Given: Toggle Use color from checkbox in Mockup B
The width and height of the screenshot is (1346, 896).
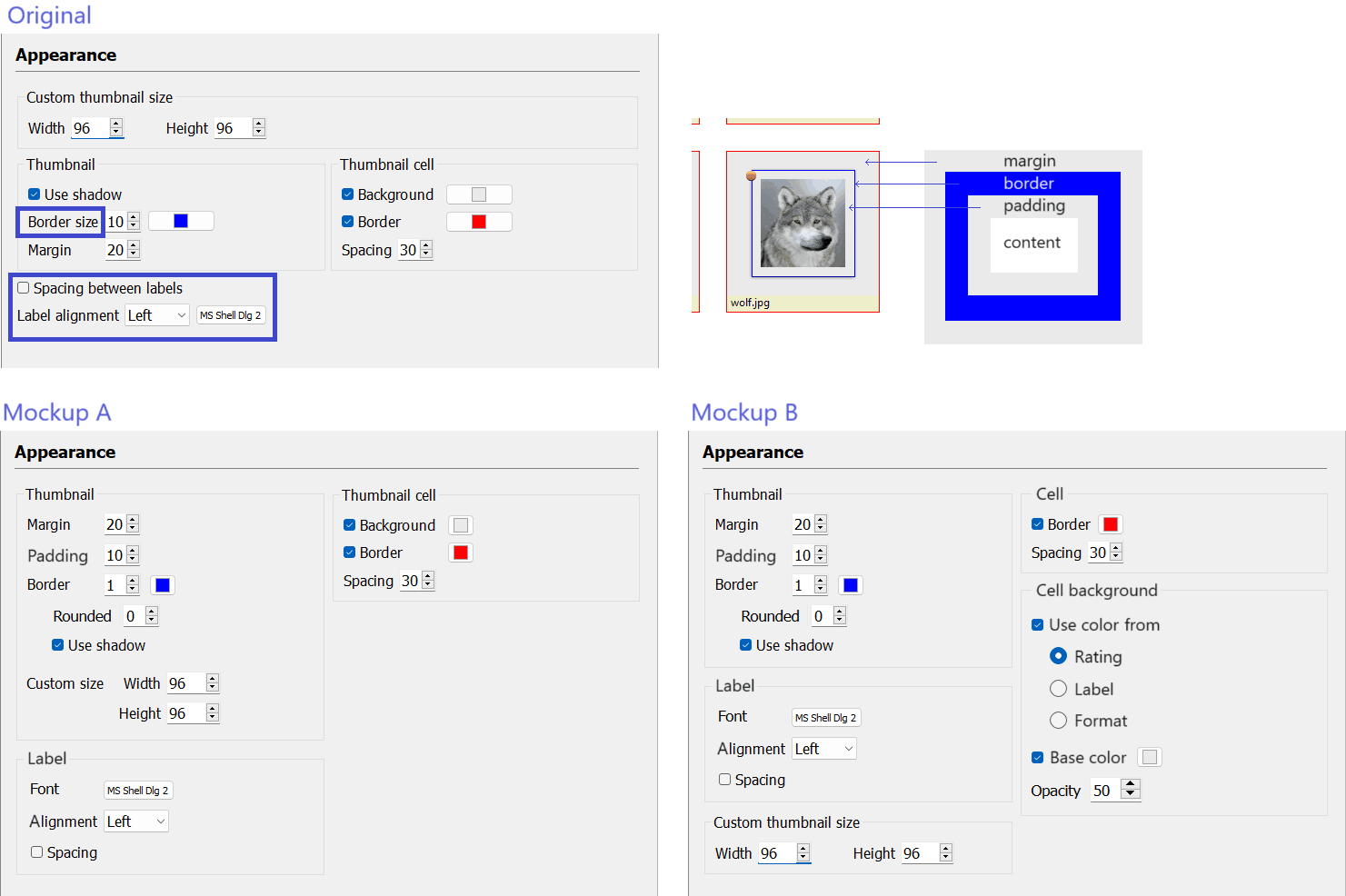Looking at the screenshot, I should point(1037,625).
